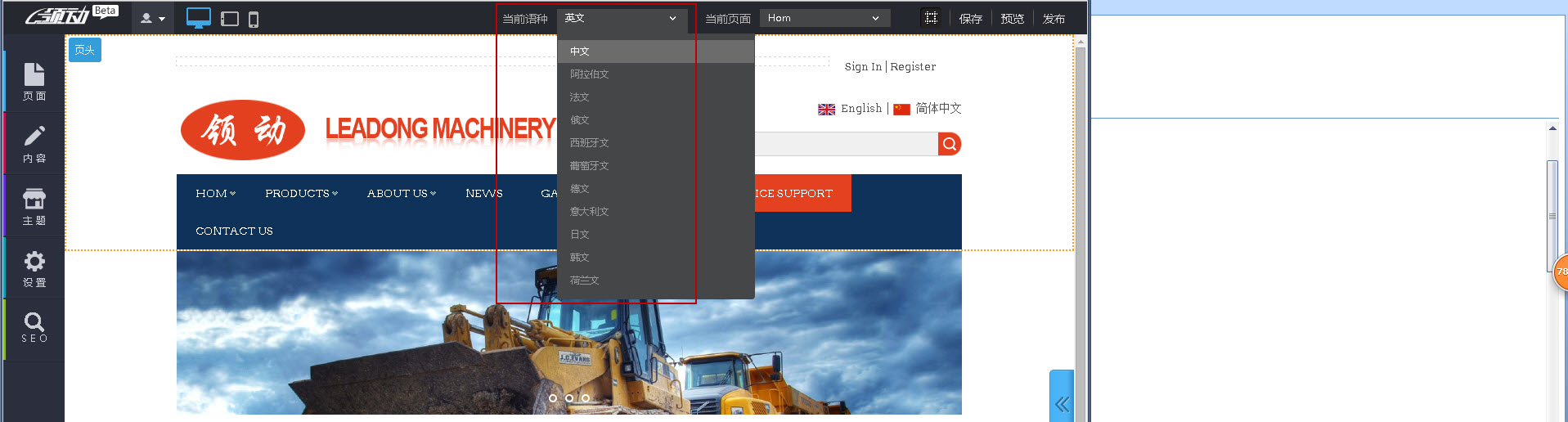
Task: Open the 设置 (Settings) gear panel
Action: (x=34, y=268)
